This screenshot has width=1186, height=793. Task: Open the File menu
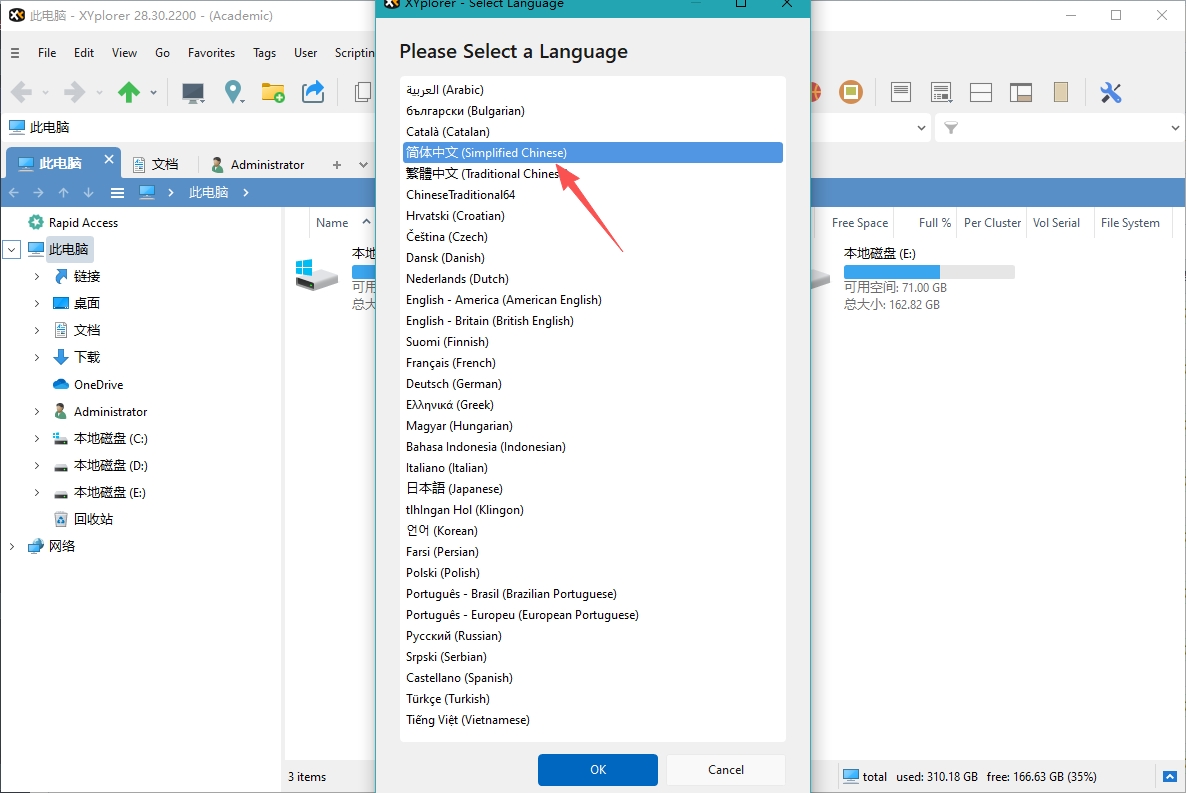47,52
